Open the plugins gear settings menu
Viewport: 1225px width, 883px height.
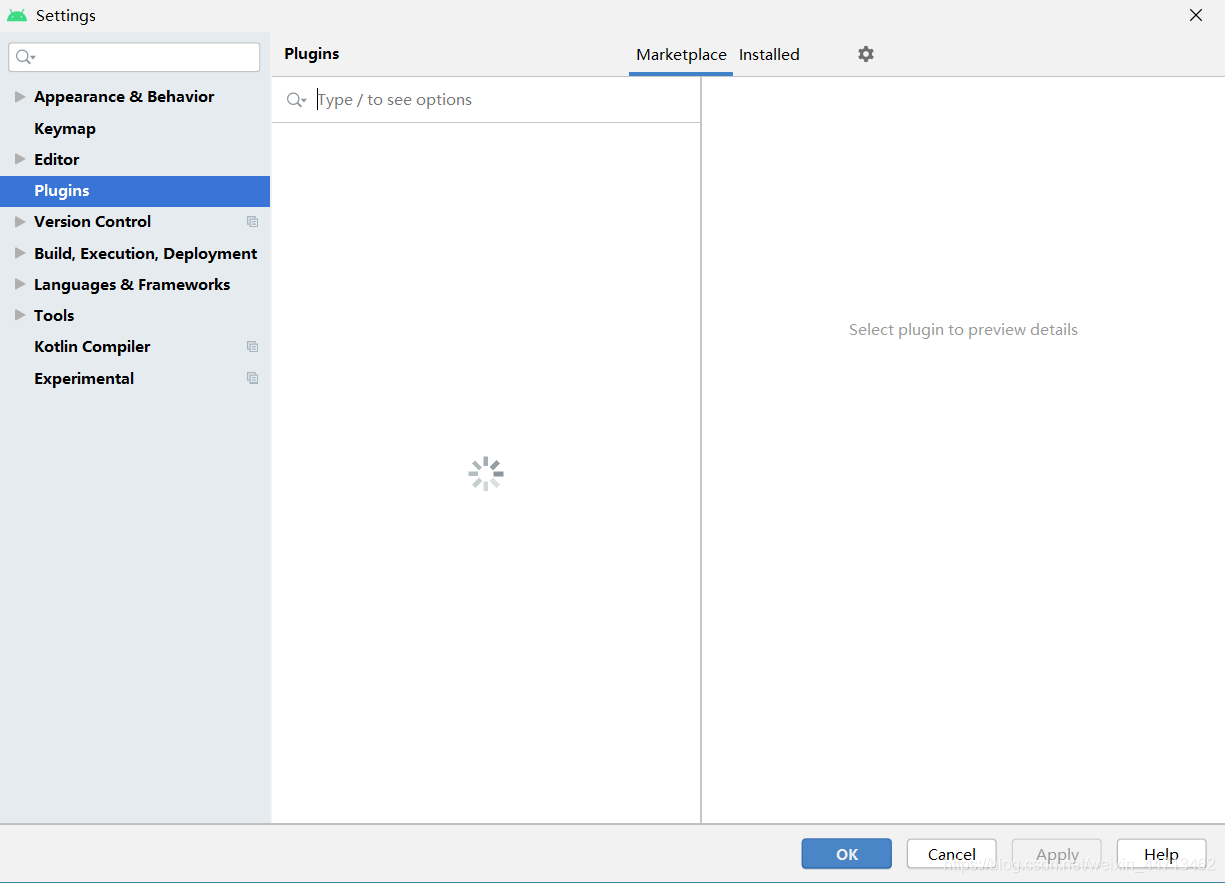pyautogui.click(x=866, y=54)
